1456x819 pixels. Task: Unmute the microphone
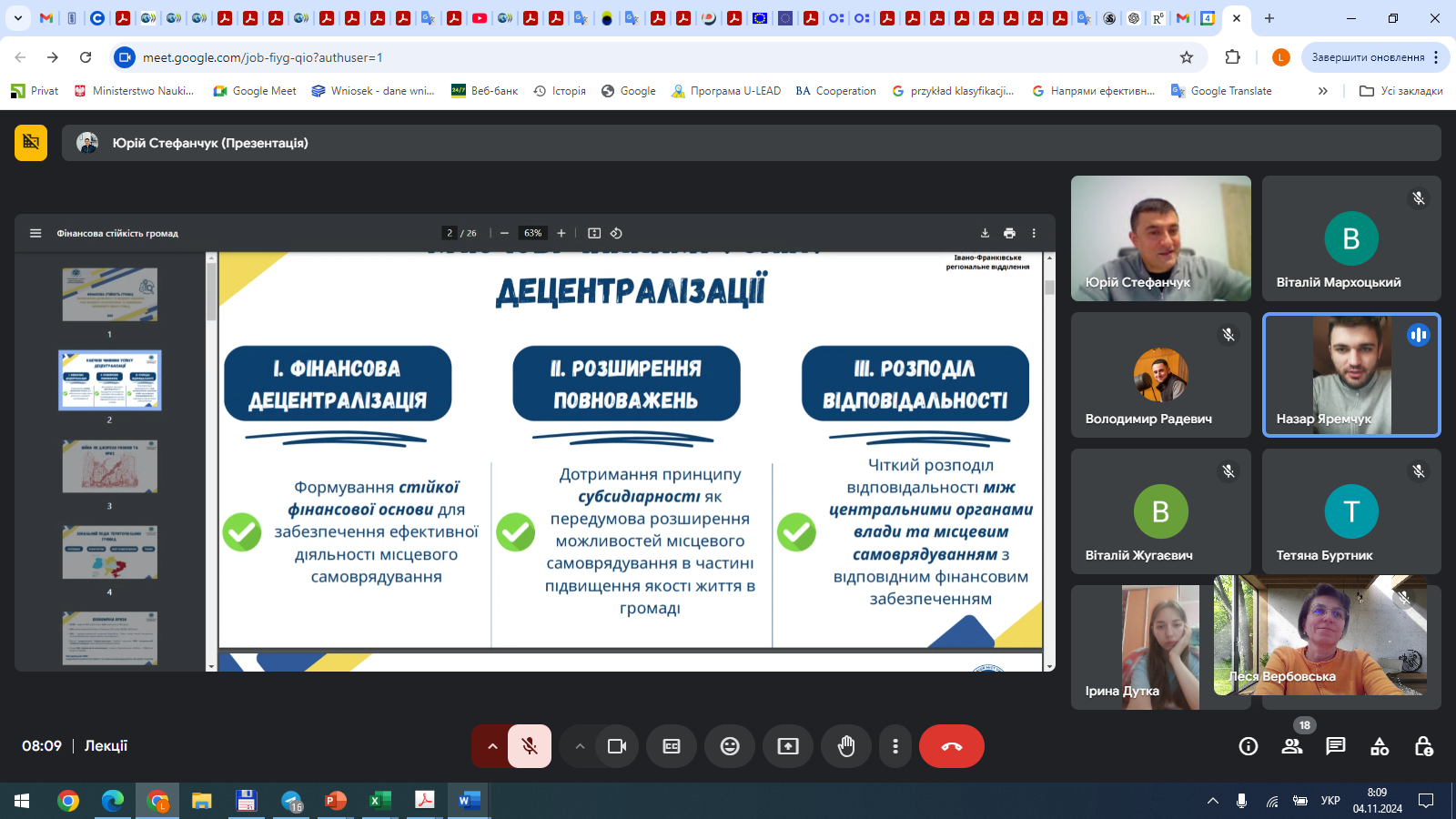click(530, 746)
